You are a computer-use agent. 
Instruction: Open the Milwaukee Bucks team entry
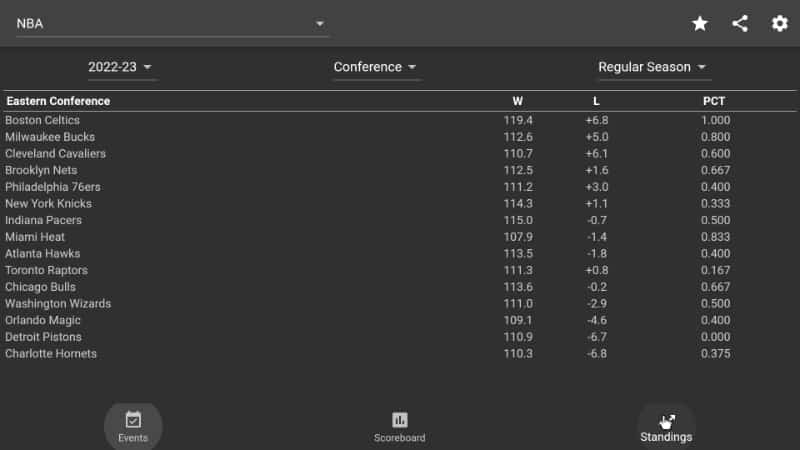click(x=400, y=137)
